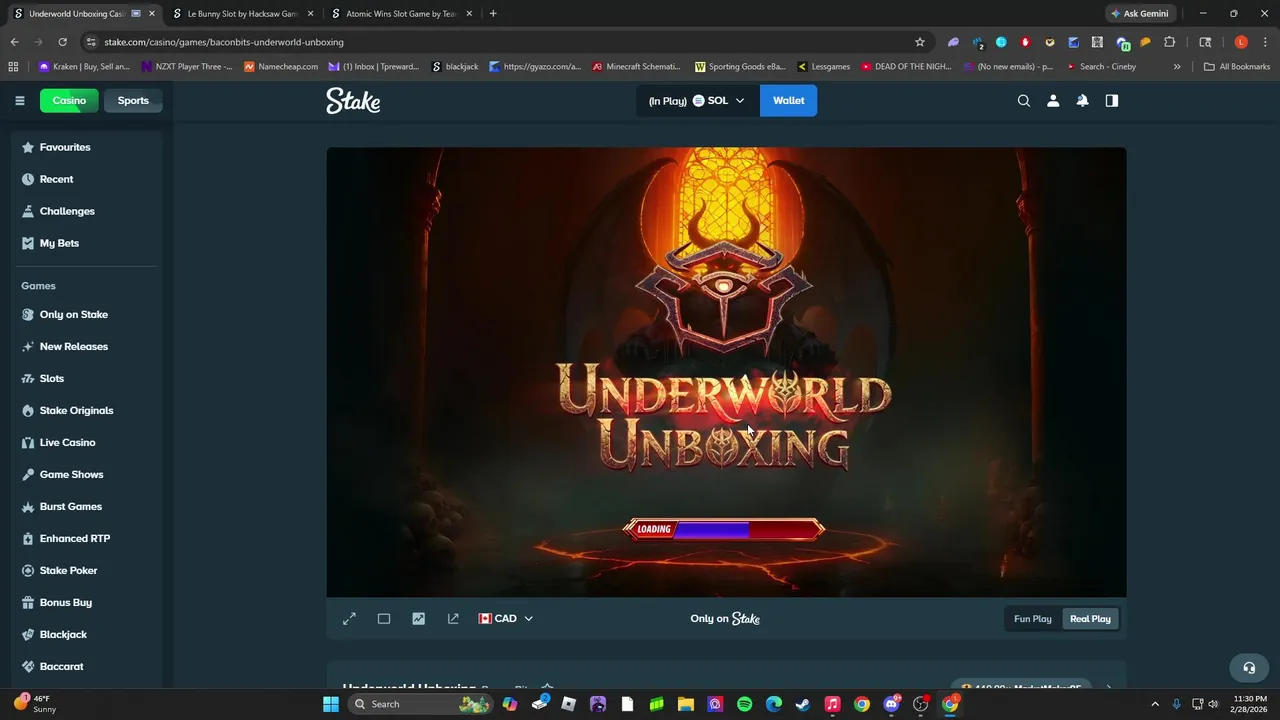
Task: Open the Bookmarks apps grid icon
Action: [13, 66]
